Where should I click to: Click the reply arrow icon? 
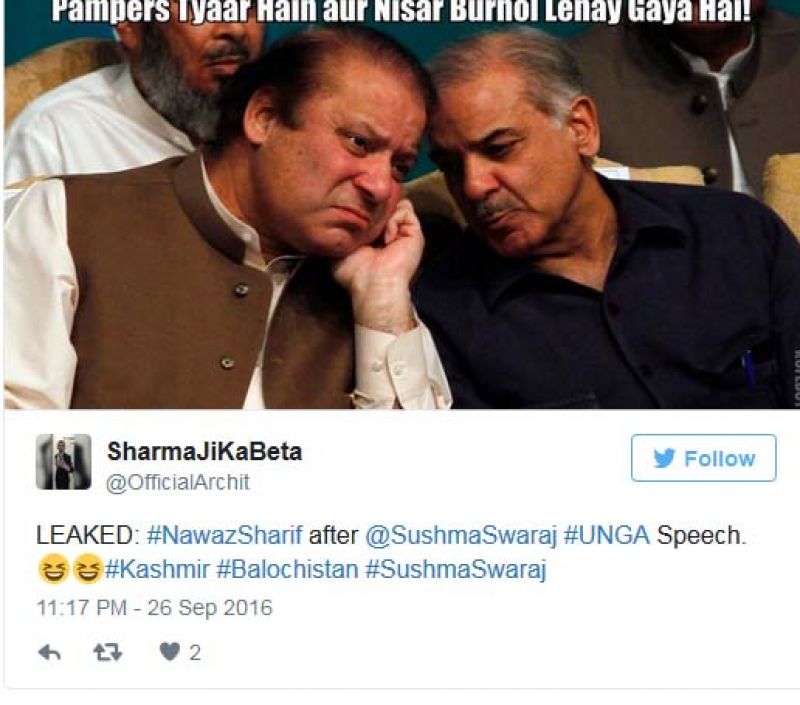click(49, 652)
